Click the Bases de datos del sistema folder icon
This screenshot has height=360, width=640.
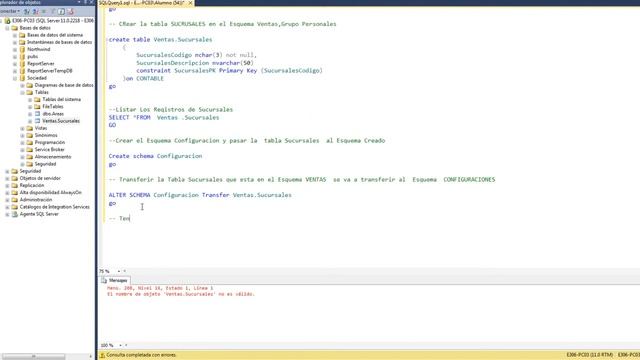pos(22,35)
